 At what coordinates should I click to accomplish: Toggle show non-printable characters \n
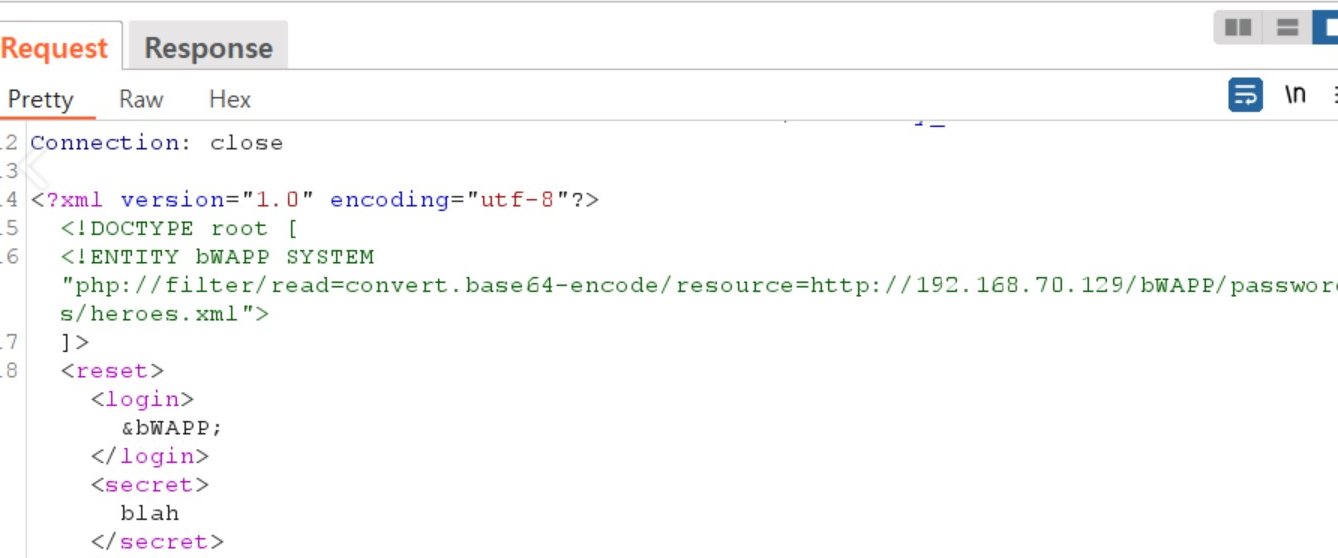[x=1296, y=95]
